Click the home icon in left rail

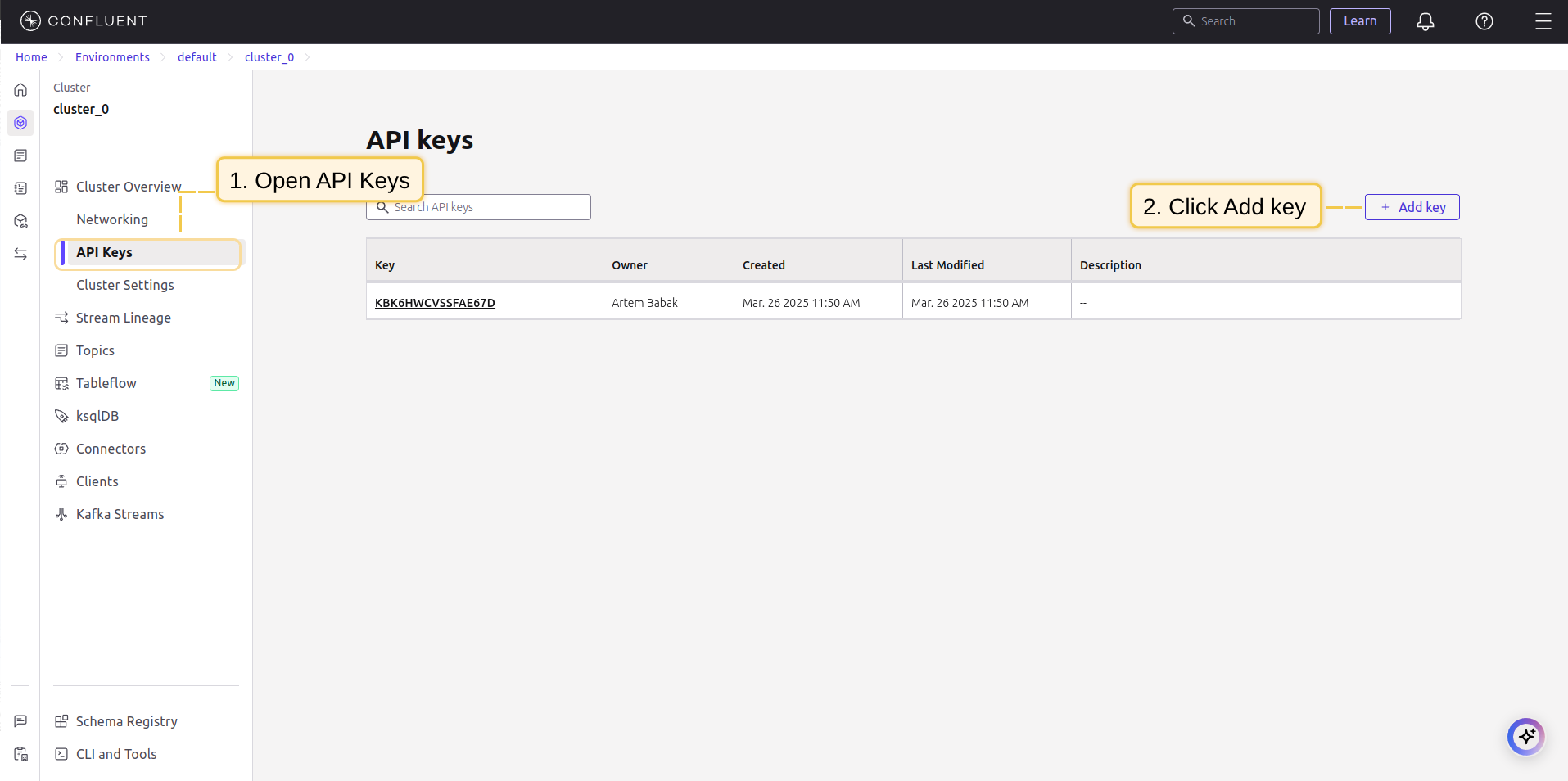point(20,90)
